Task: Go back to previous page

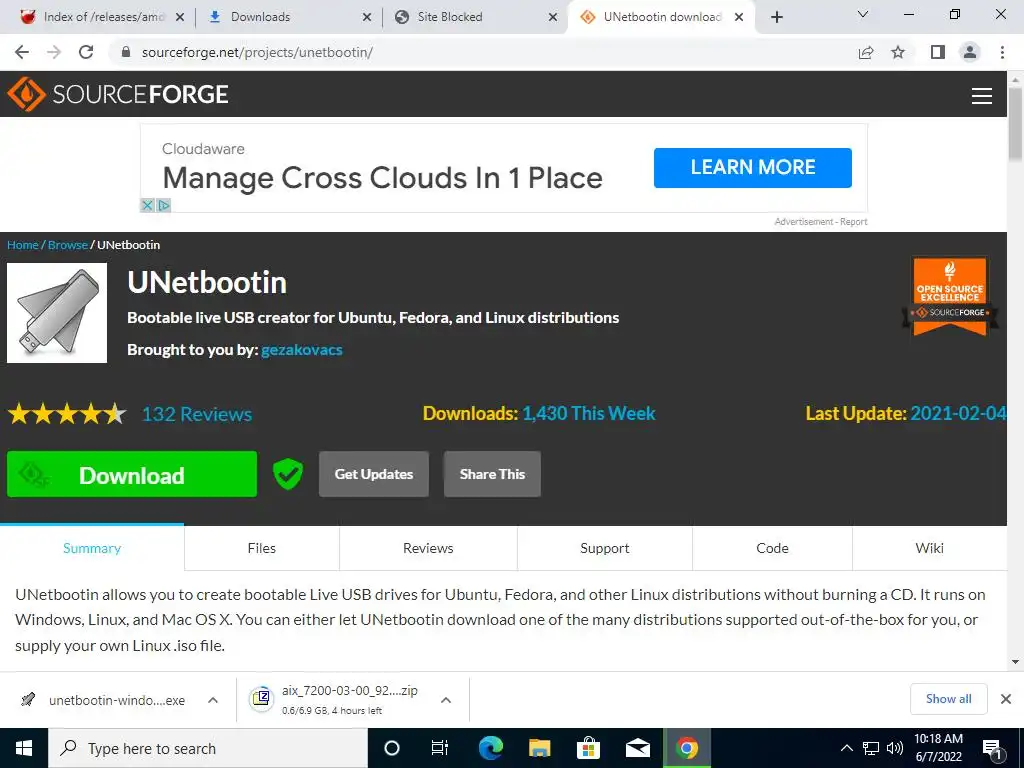Action: [x=22, y=52]
